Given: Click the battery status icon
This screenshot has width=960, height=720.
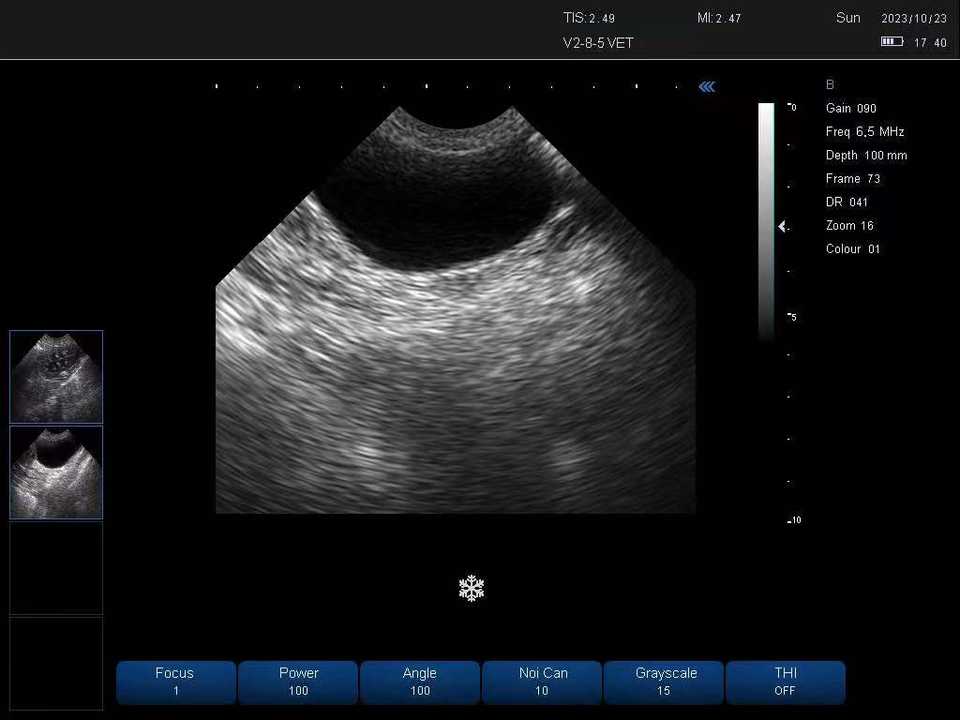Looking at the screenshot, I should coord(891,42).
